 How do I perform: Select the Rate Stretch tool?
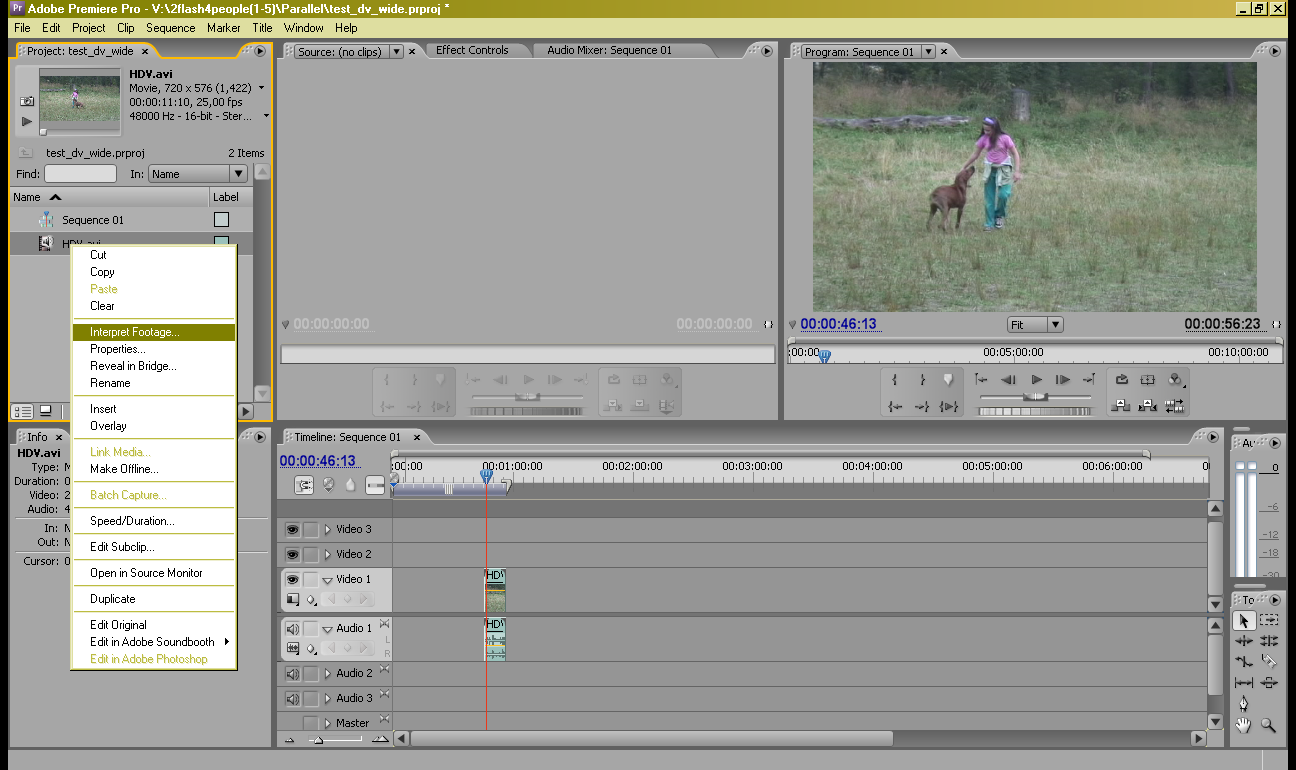click(1243, 661)
